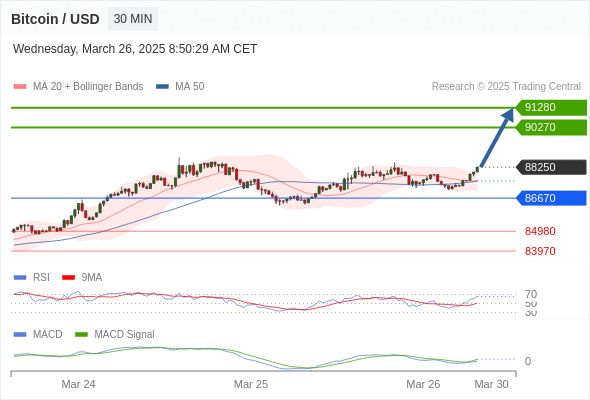The width and height of the screenshot is (590, 400).
Task: Select the 91280 green resistance price tag
Action: [x=551, y=108]
